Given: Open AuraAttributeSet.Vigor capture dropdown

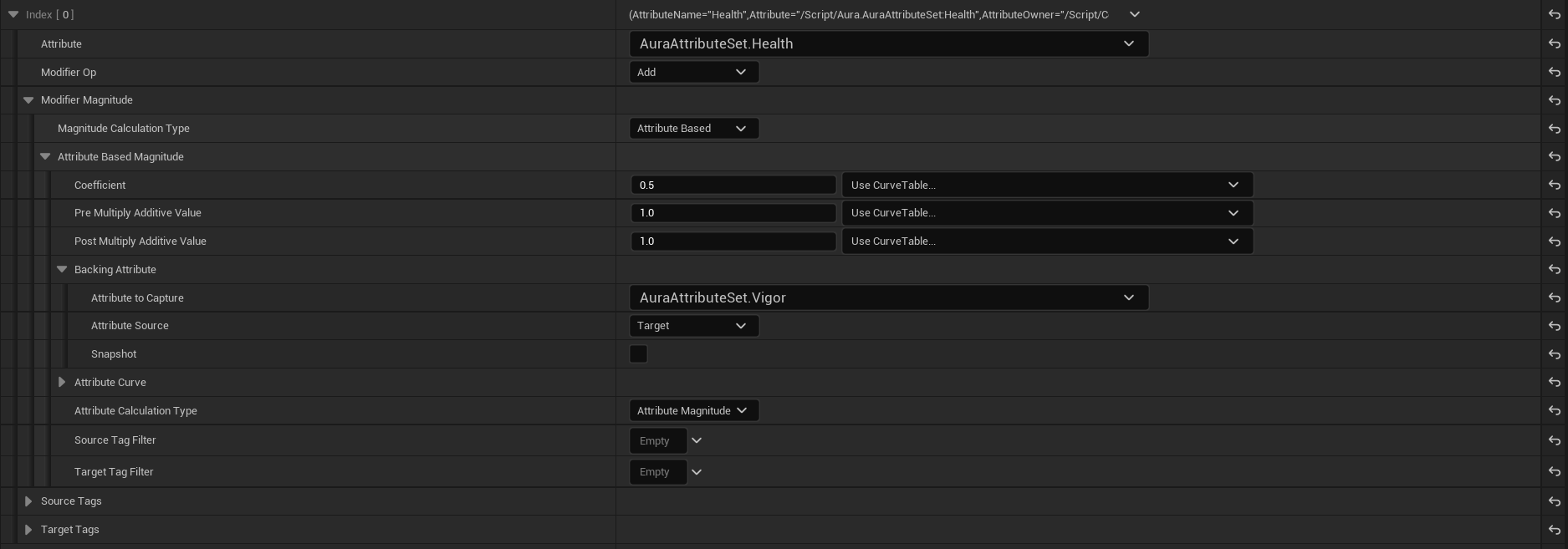Looking at the screenshot, I should coord(888,297).
